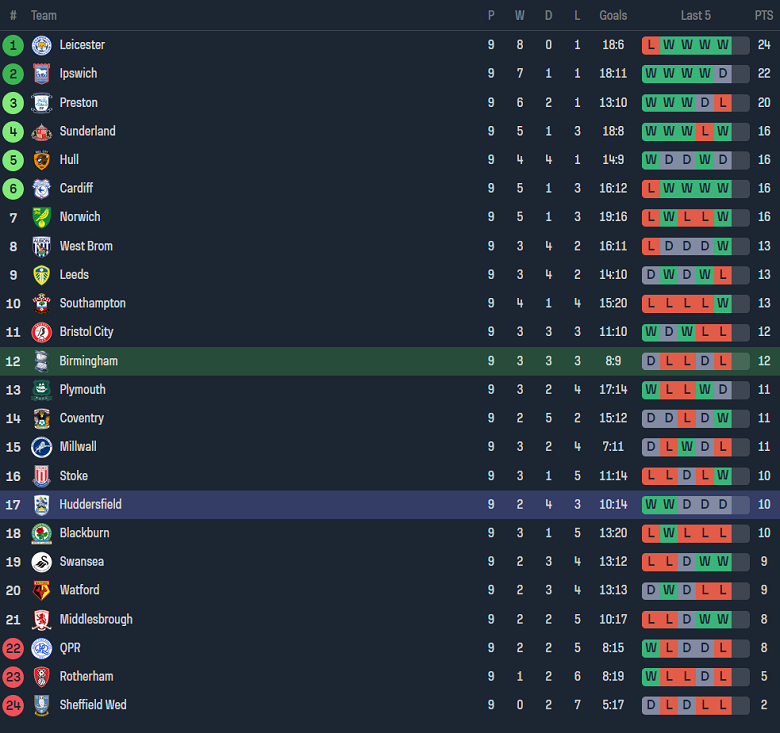780x733 pixels.
Task: Click position number 1 green badge
Action: (x=13, y=45)
